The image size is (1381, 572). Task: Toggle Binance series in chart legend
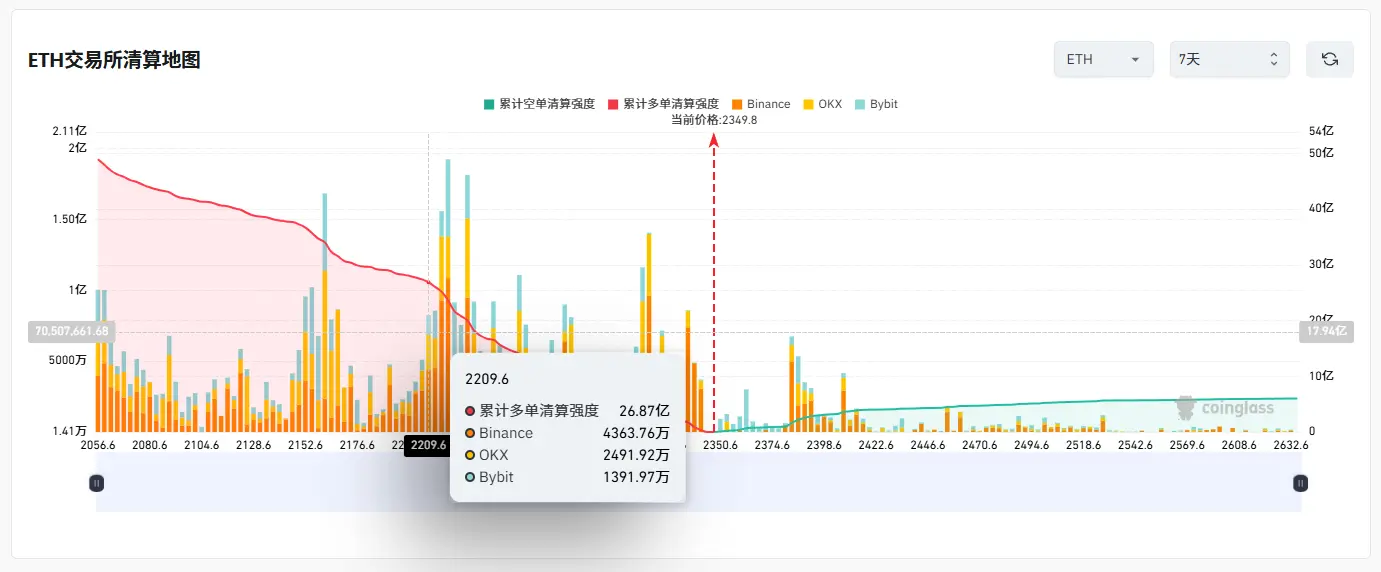tap(760, 104)
